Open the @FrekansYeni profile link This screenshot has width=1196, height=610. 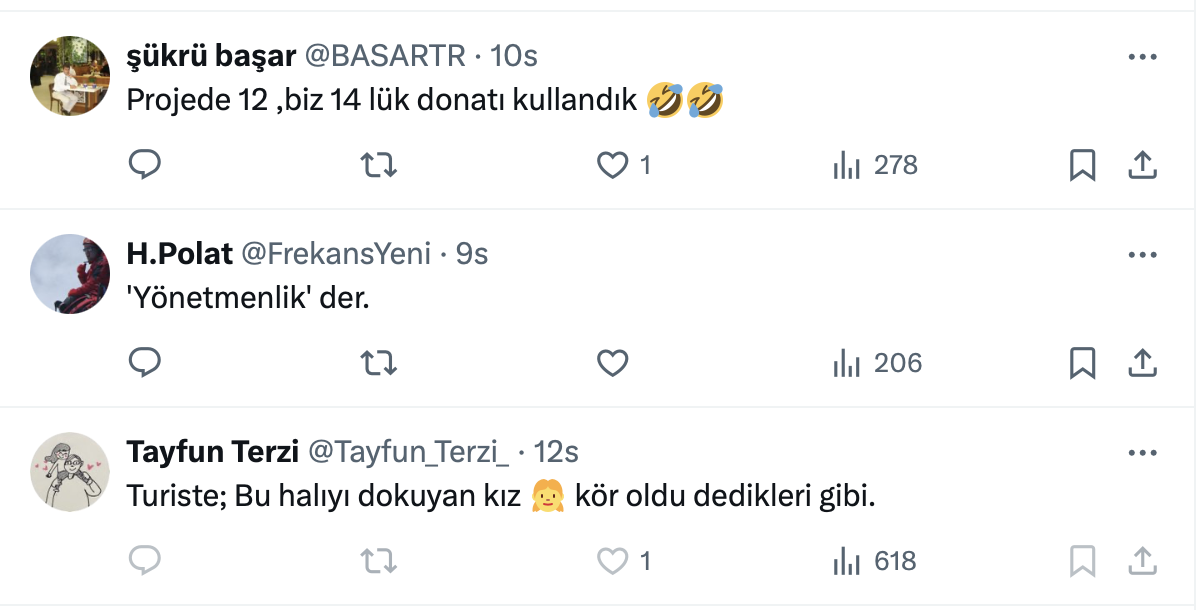336,255
